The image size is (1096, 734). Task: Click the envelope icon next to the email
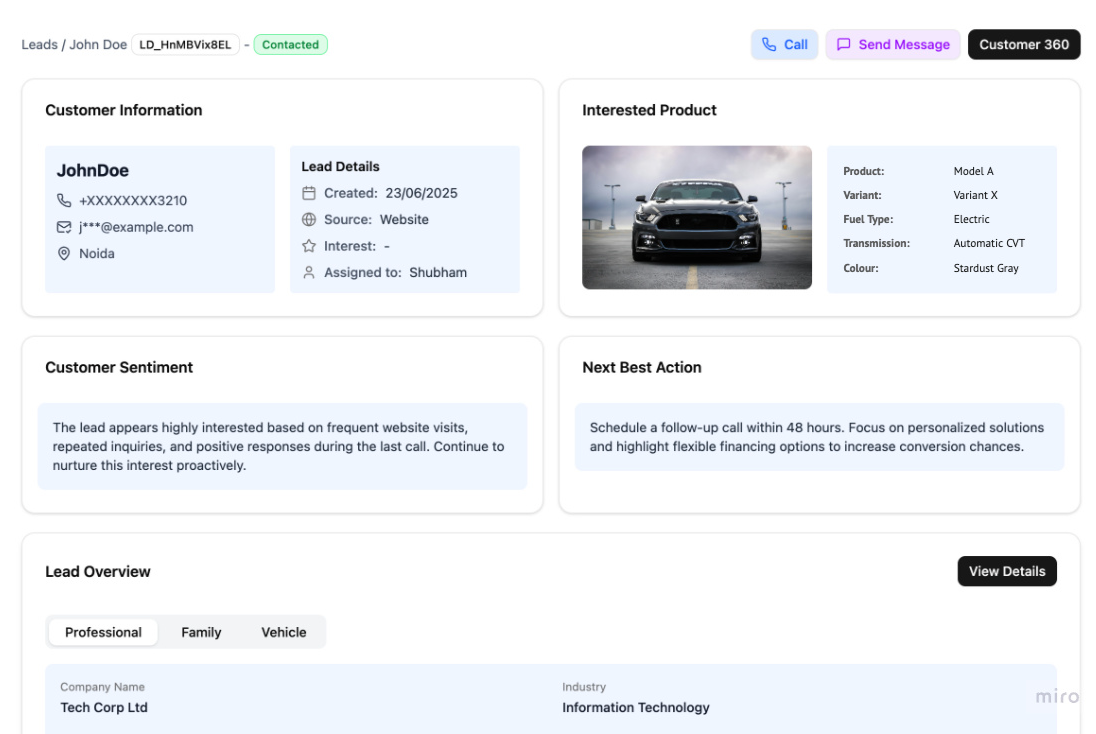[x=64, y=227]
